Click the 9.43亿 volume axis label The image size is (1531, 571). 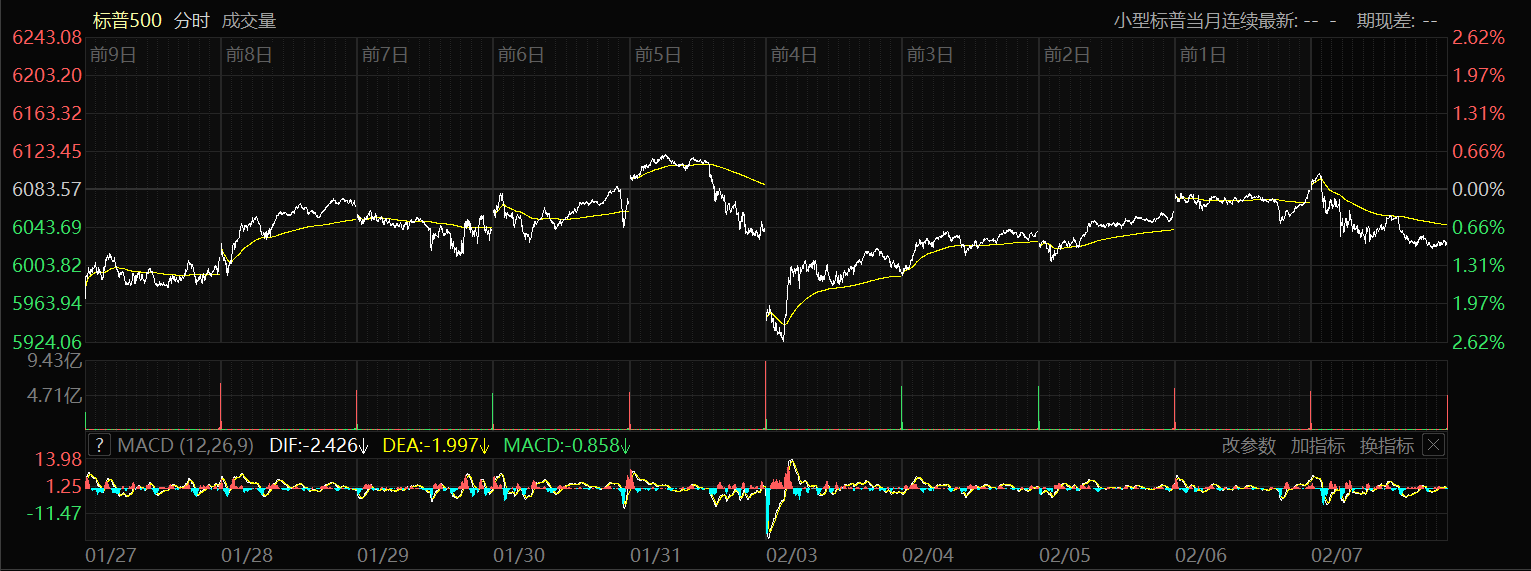tap(54, 360)
